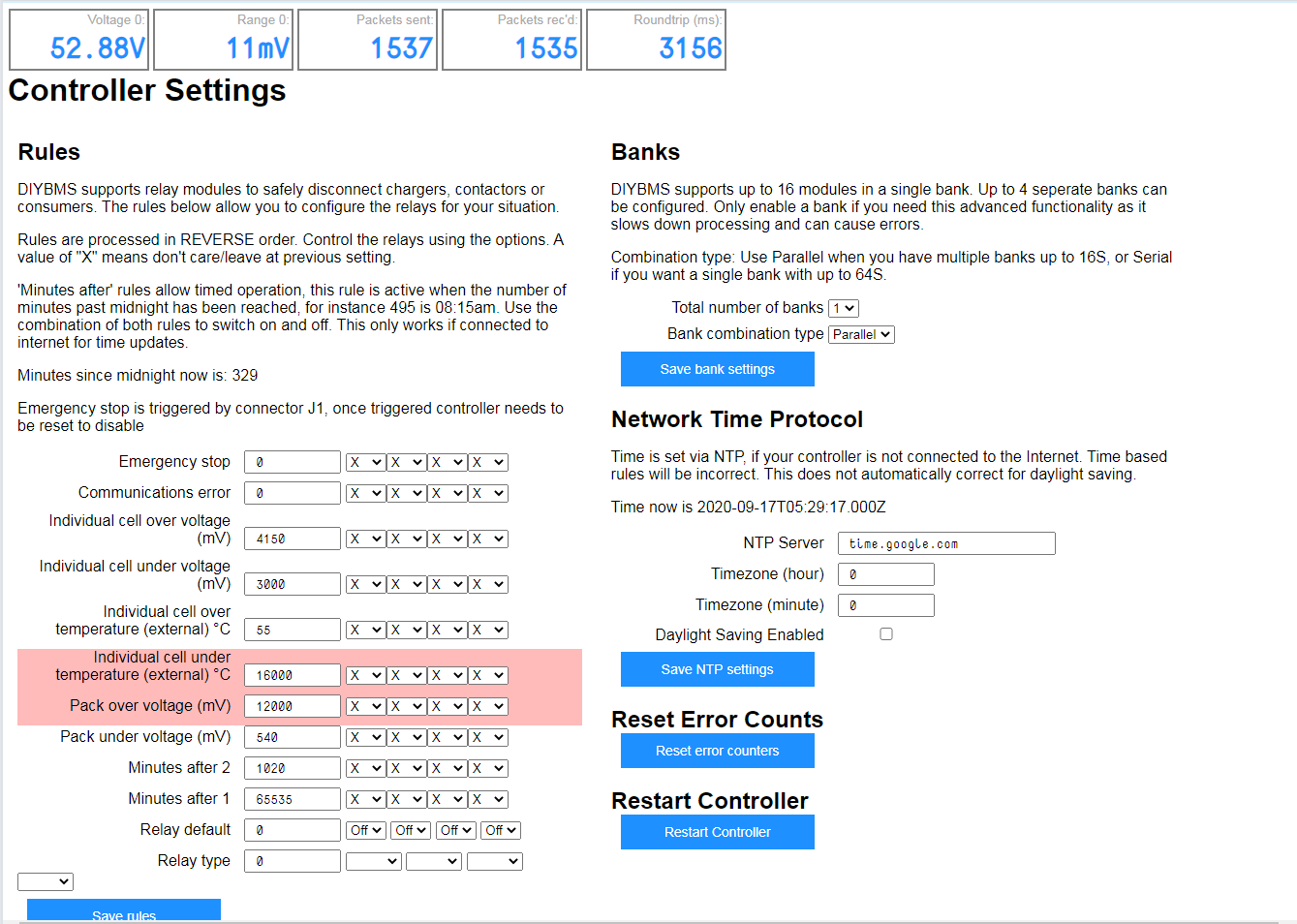This screenshot has height=924, width=1297.
Task: Click the cell under temperature field showing 16000
Action: 293,675
